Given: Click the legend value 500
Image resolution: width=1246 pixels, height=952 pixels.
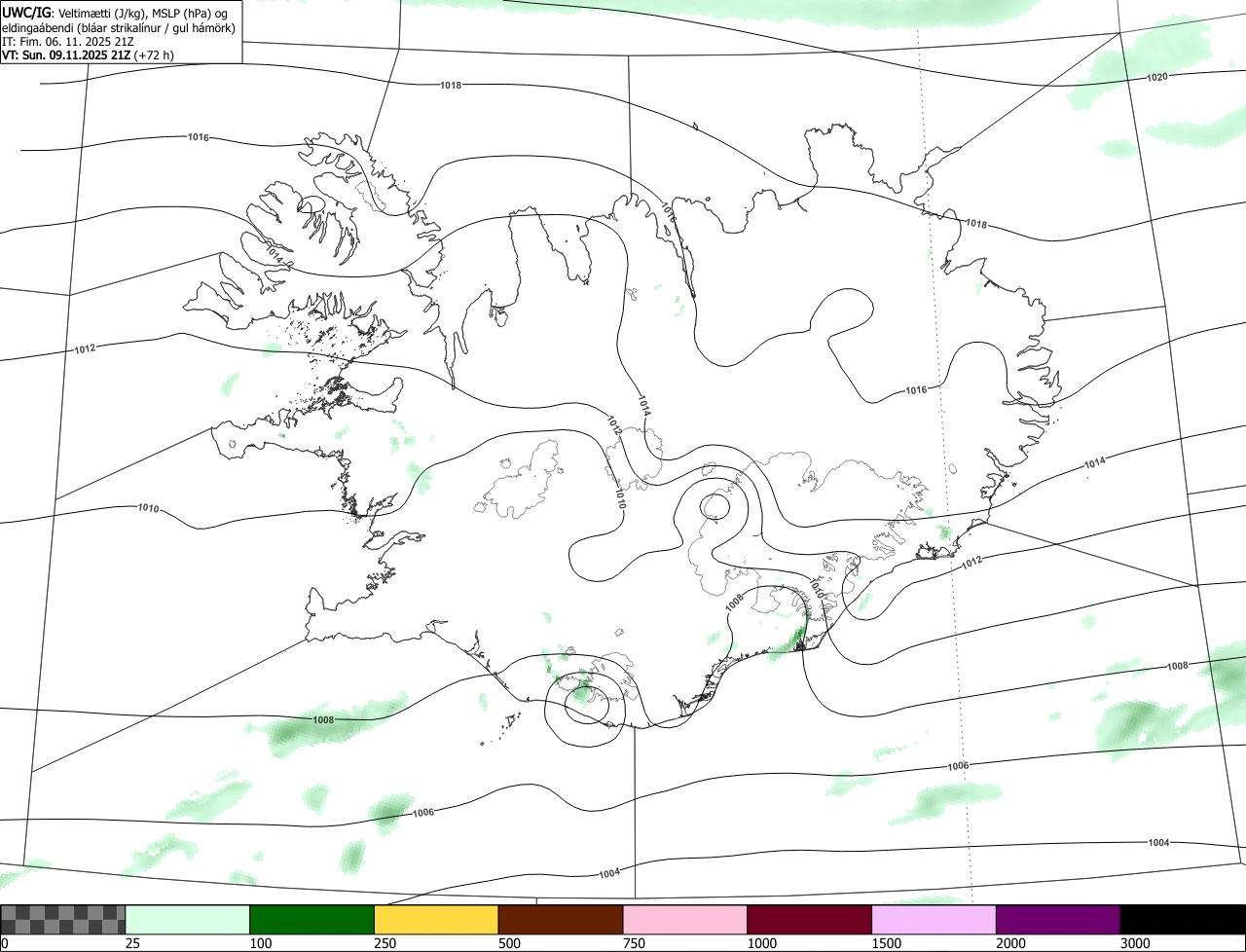Looking at the screenshot, I should [x=511, y=943].
